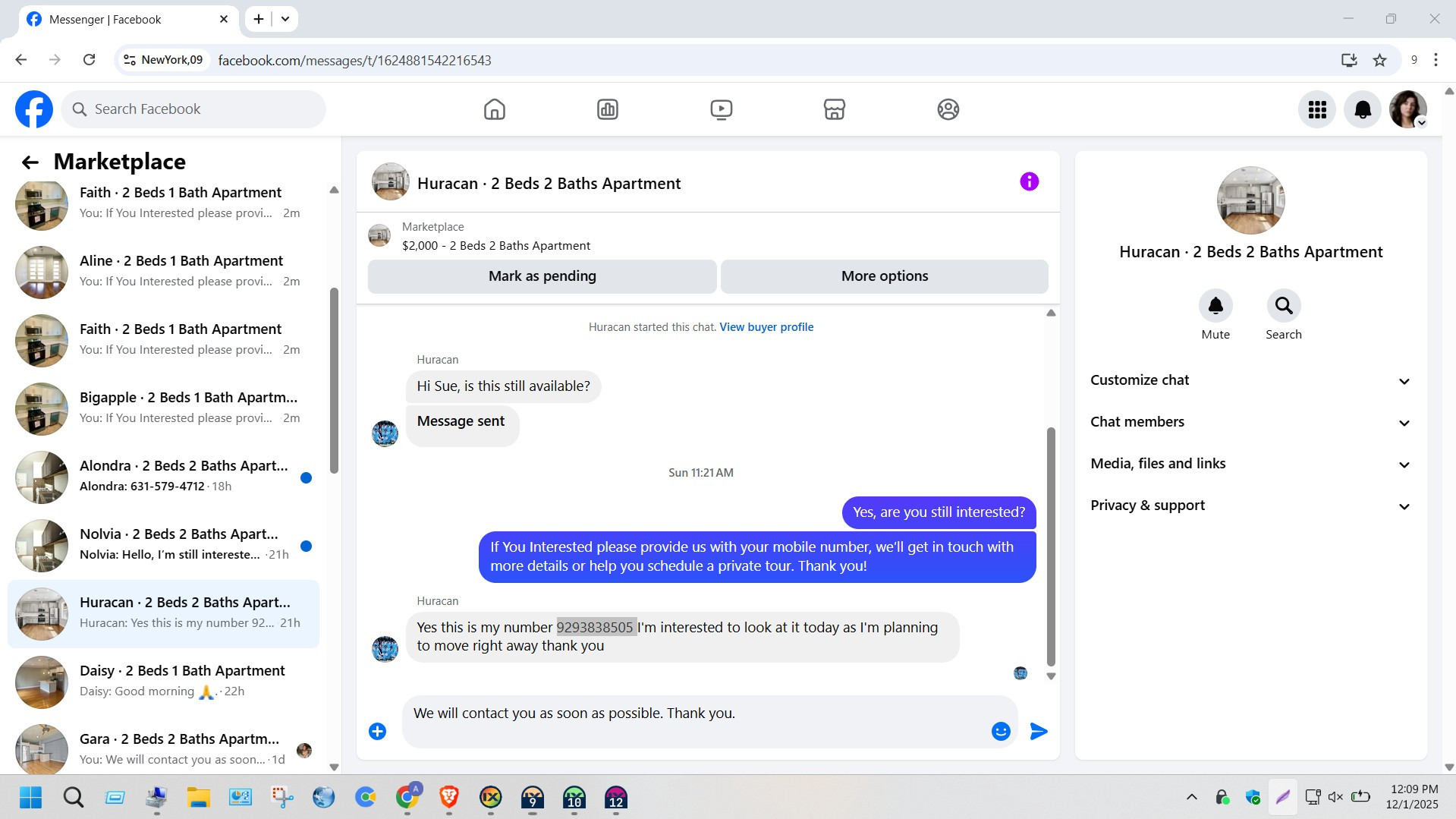
Task: Open Gara 2 Beds 2 Baths conversation
Action: click(163, 748)
